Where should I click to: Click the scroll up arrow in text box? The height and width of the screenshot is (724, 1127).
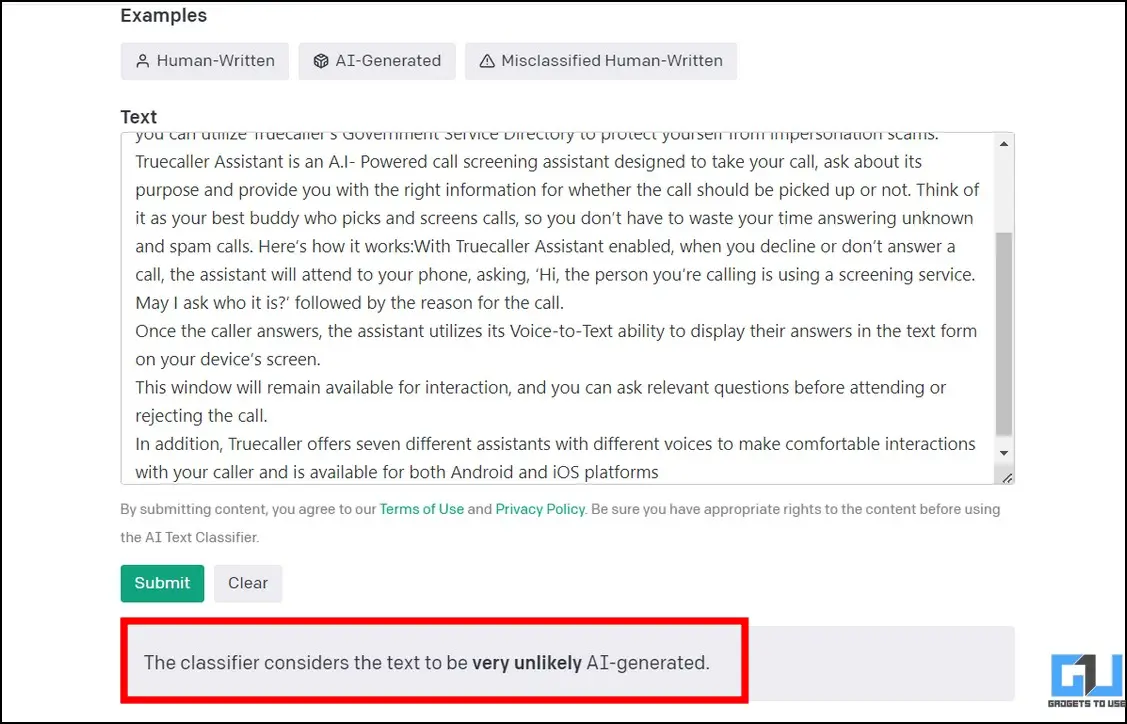[1004, 144]
